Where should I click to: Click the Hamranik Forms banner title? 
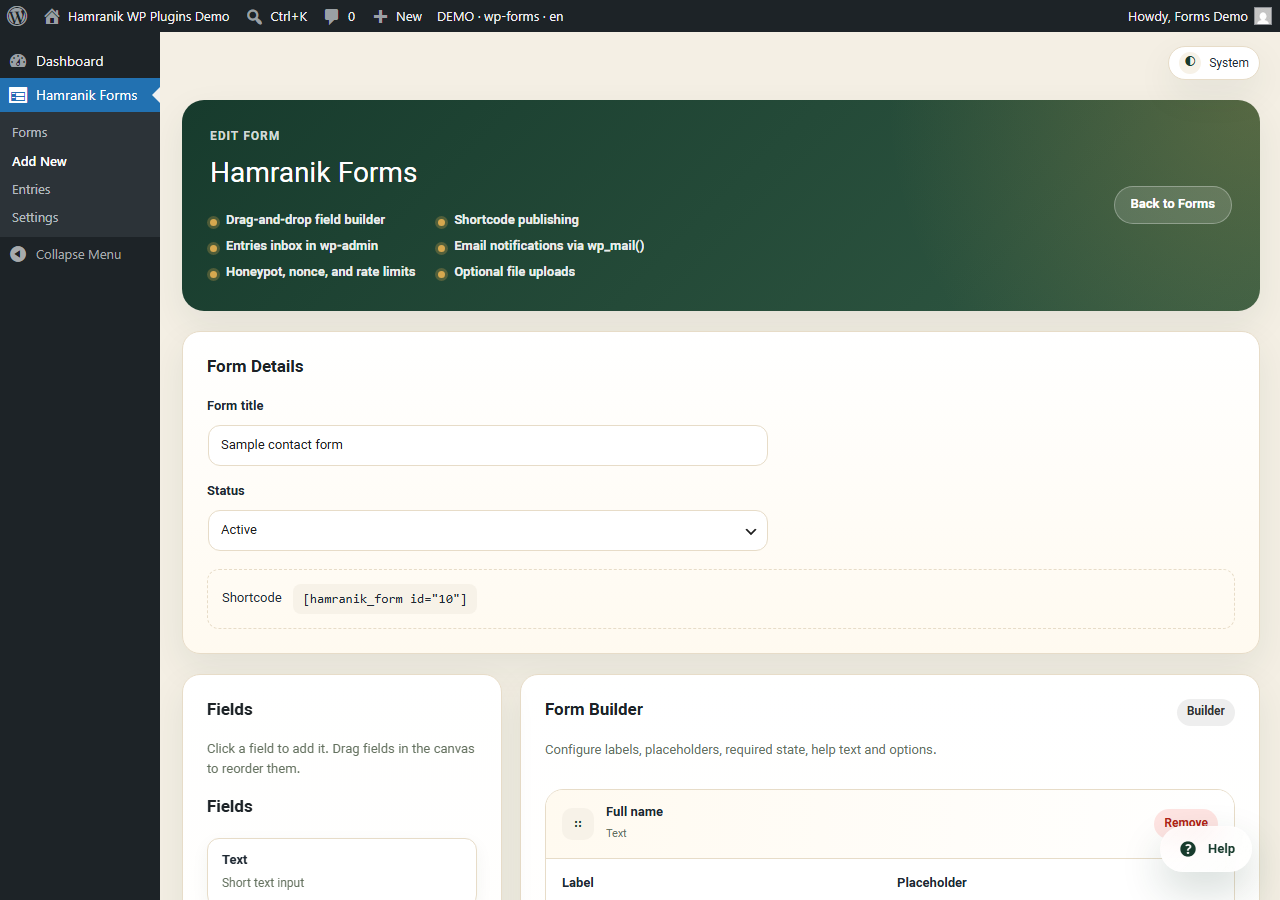click(x=313, y=172)
